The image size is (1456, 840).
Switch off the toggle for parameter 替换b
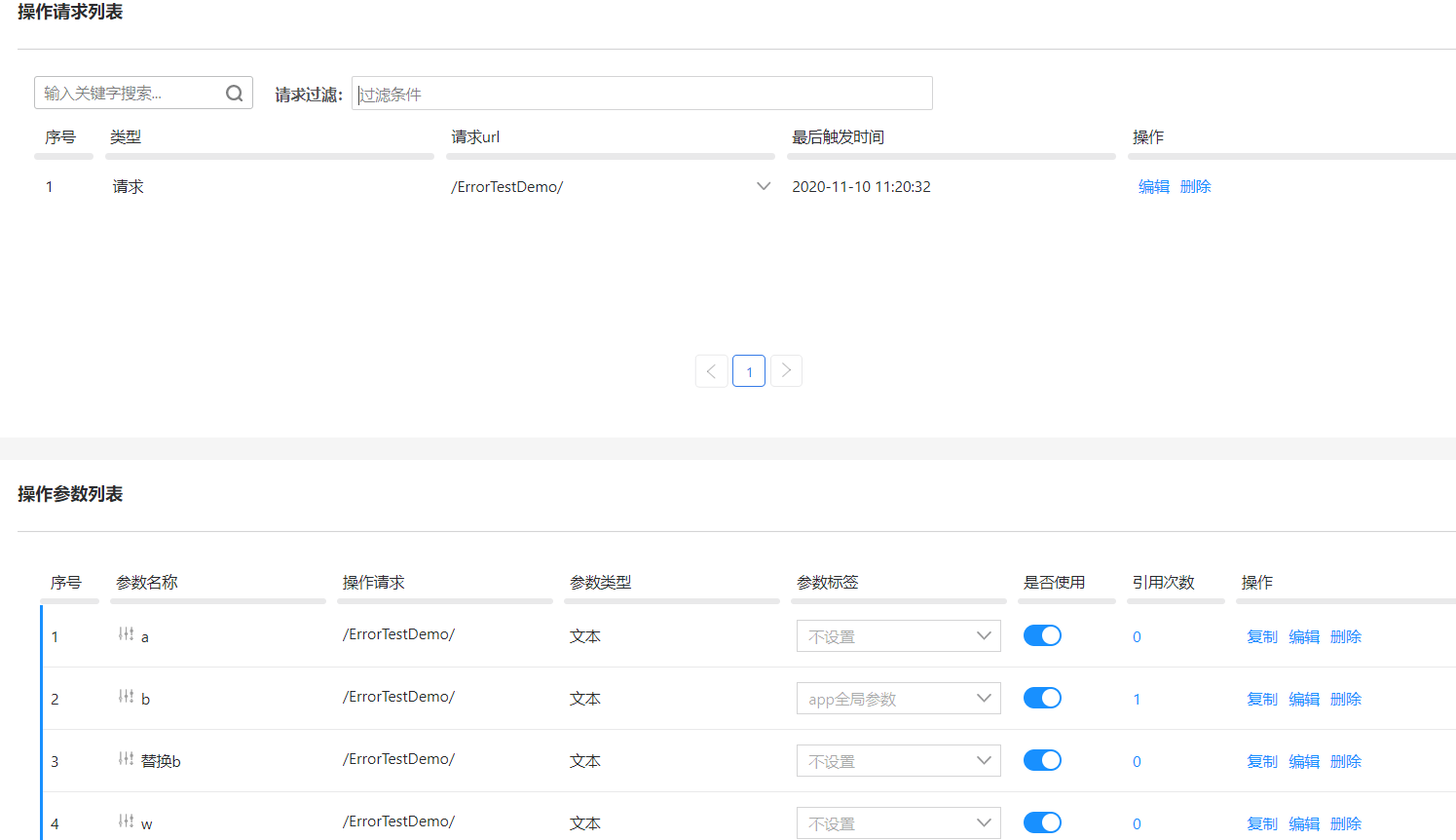coord(1041,761)
